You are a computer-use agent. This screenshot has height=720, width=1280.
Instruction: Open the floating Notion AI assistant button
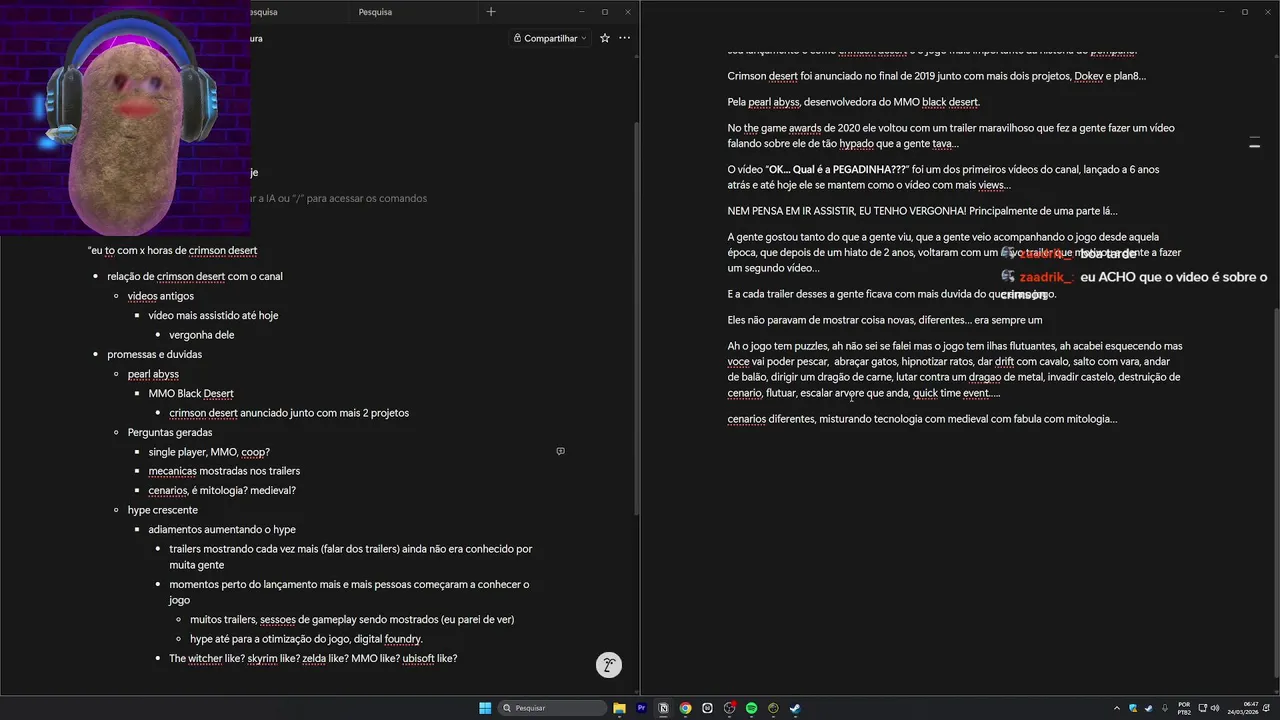[609, 665]
